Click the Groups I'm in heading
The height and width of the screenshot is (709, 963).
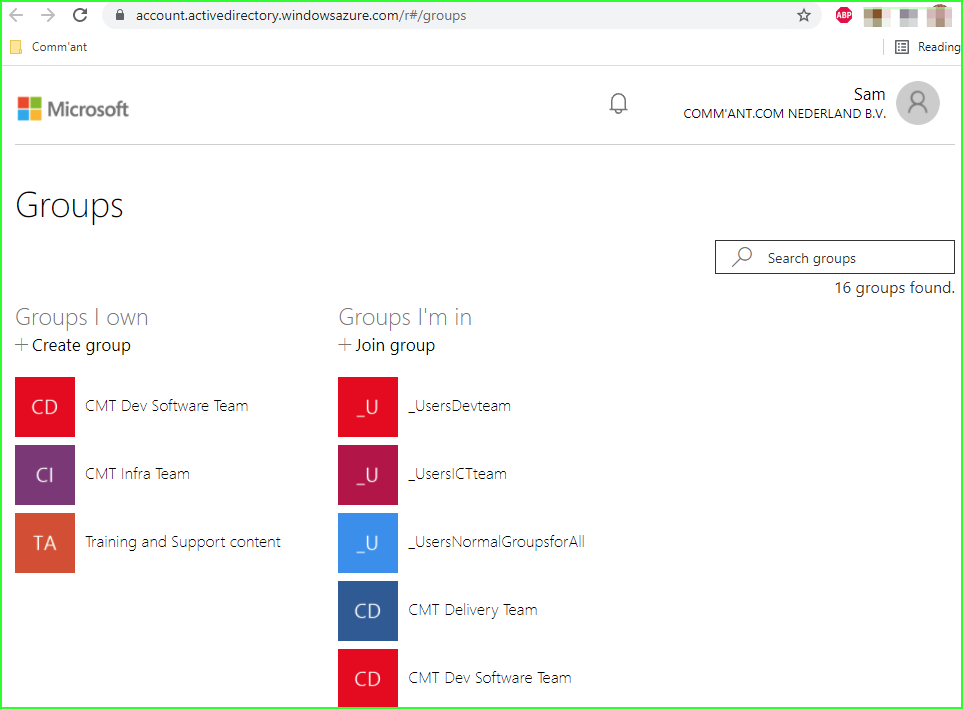point(405,317)
